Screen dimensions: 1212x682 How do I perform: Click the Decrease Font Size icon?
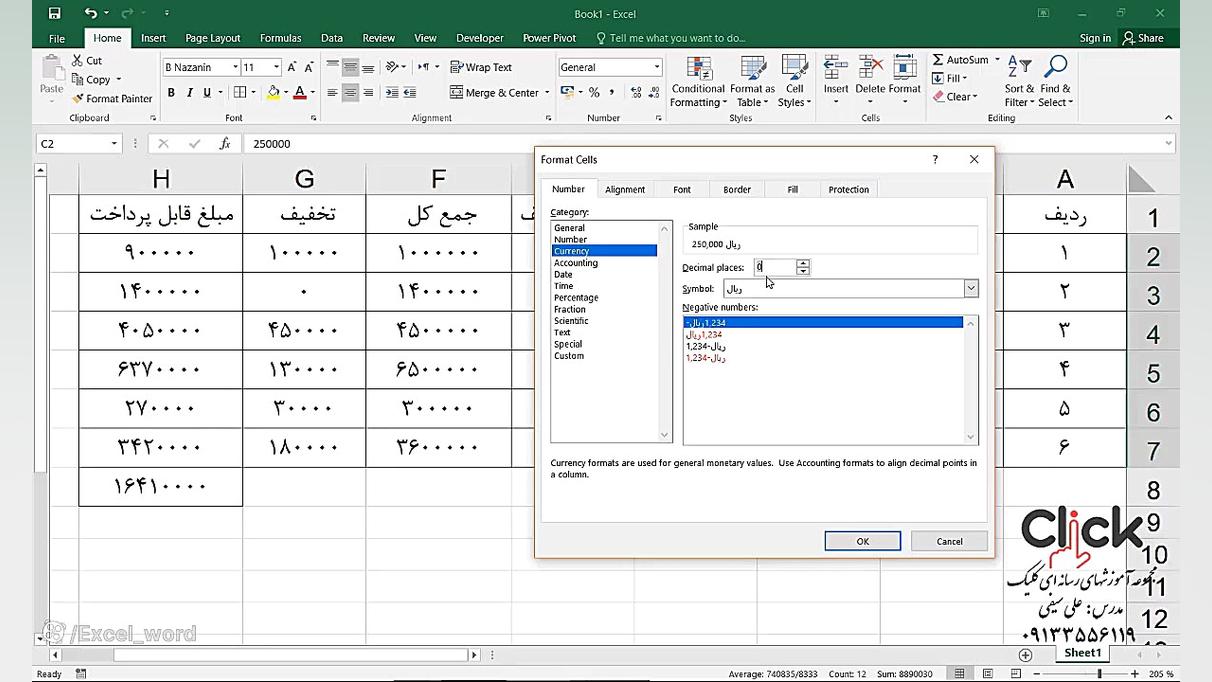(309, 67)
